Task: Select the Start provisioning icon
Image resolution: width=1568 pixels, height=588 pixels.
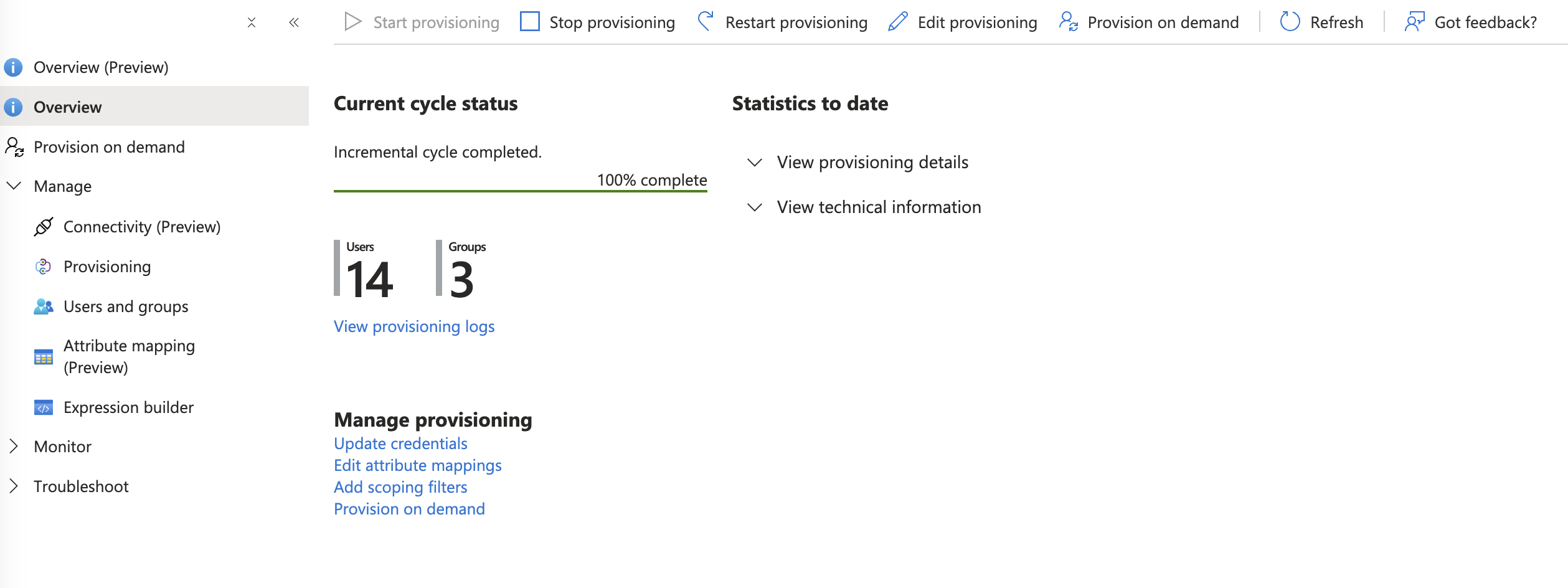Action: click(354, 21)
